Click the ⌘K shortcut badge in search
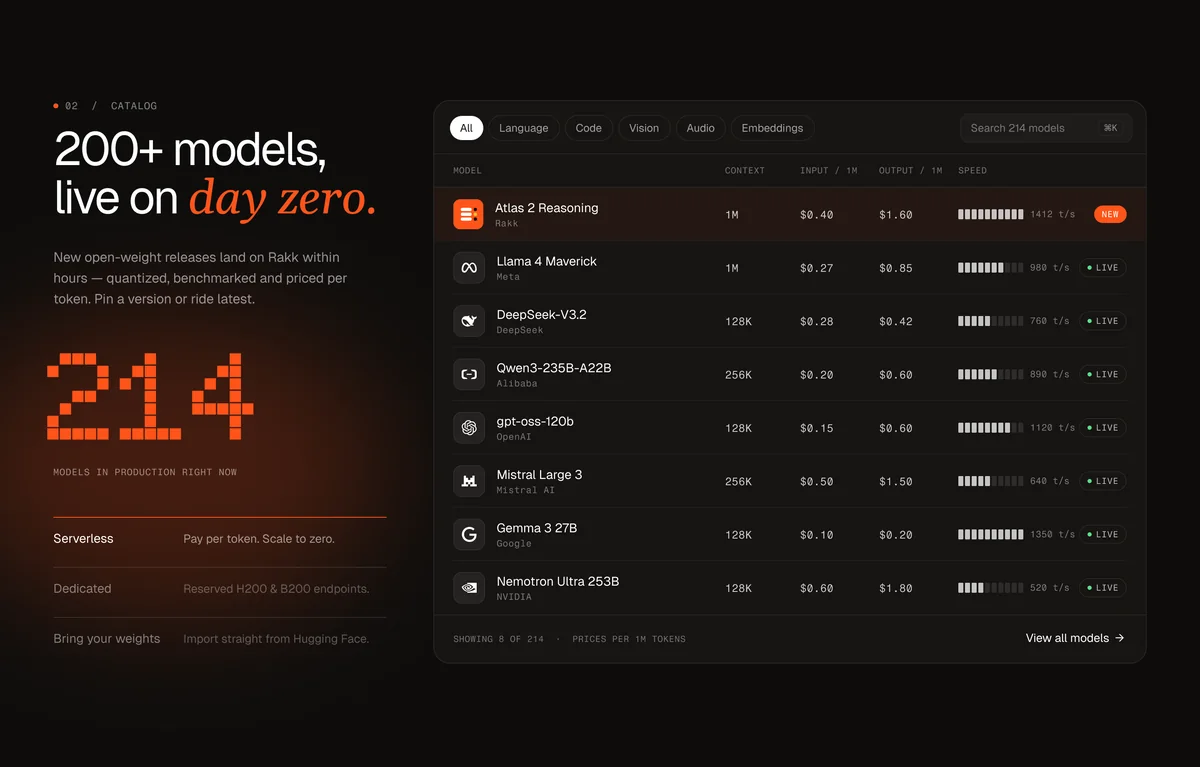This screenshot has height=767, width=1200. pyautogui.click(x=1111, y=128)
